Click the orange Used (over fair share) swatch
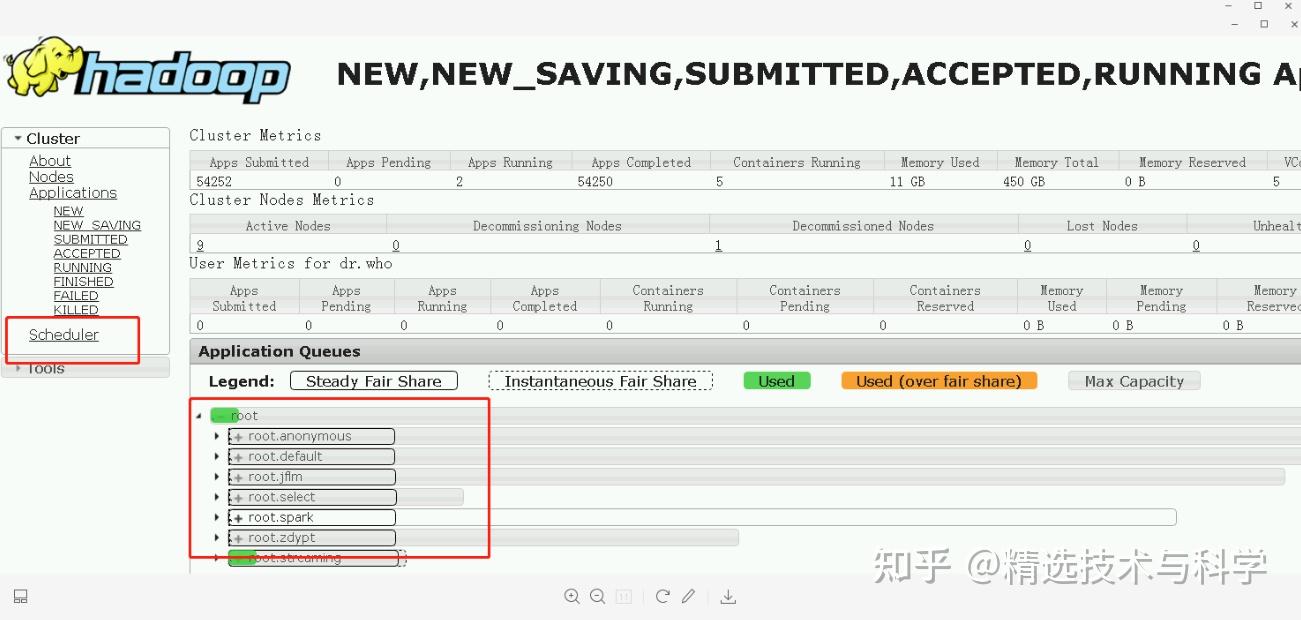 (x=939, y=381)
